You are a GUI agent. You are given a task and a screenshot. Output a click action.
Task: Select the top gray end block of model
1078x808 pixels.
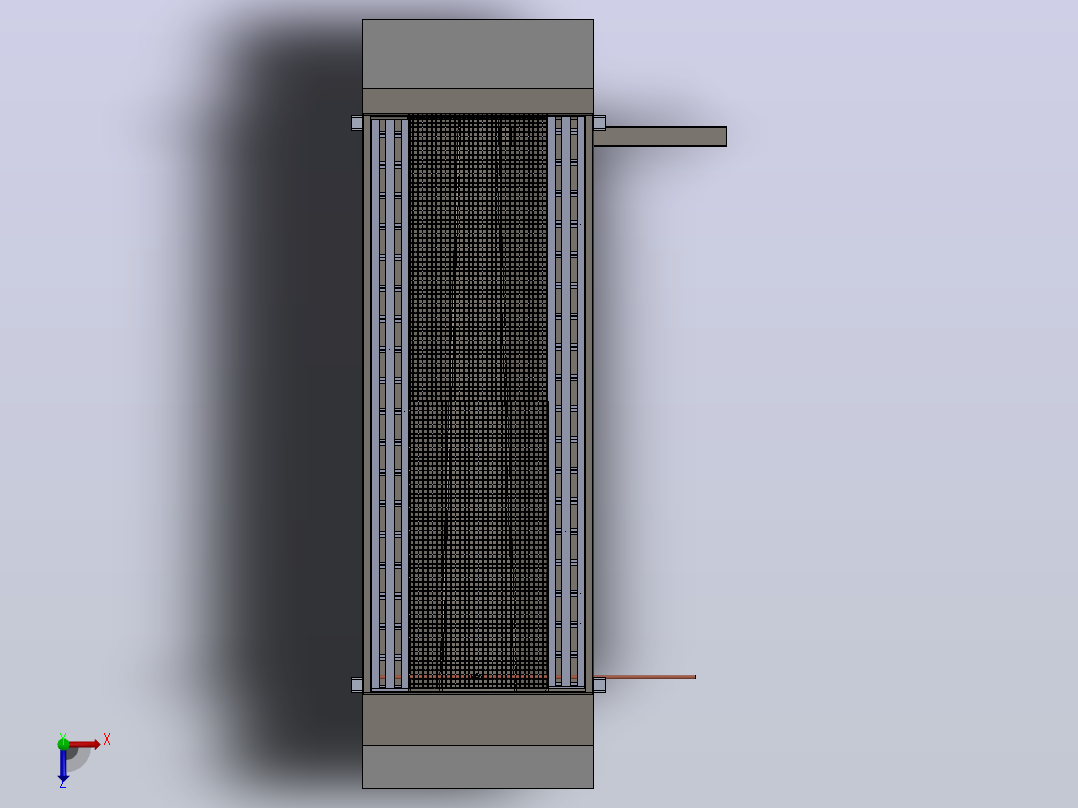(478, 54)
